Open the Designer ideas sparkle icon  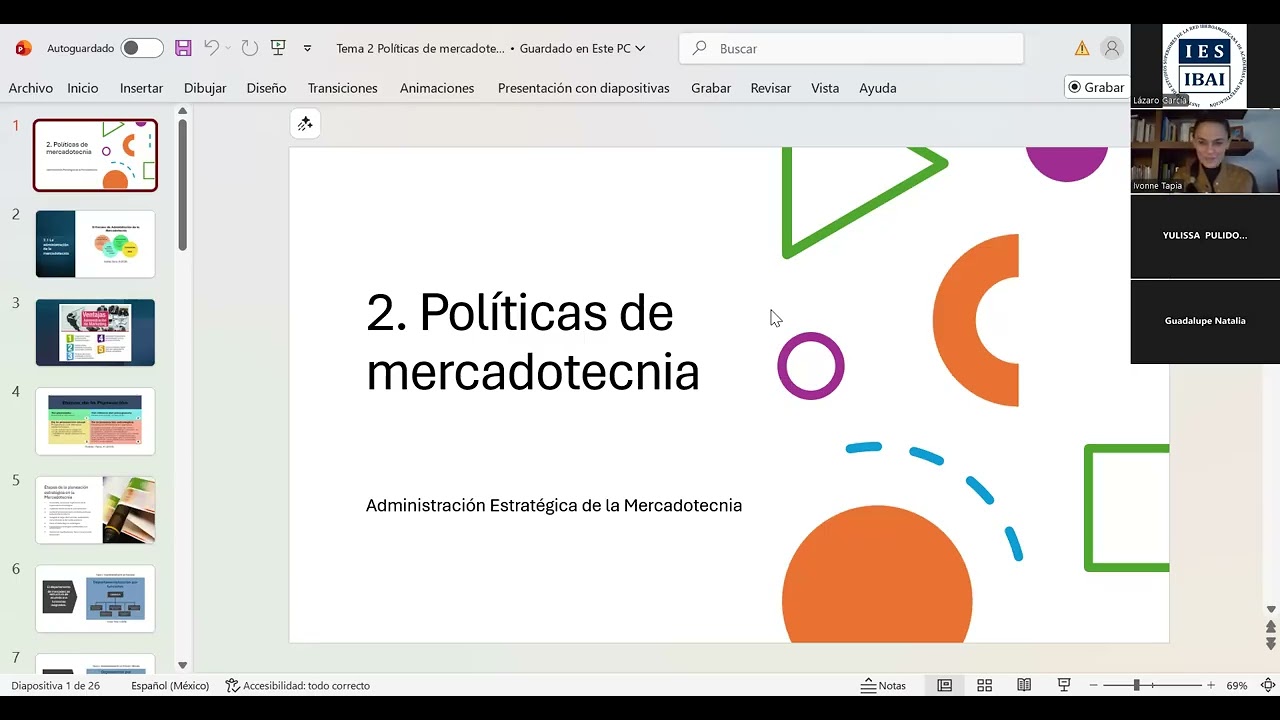point(305,123)
